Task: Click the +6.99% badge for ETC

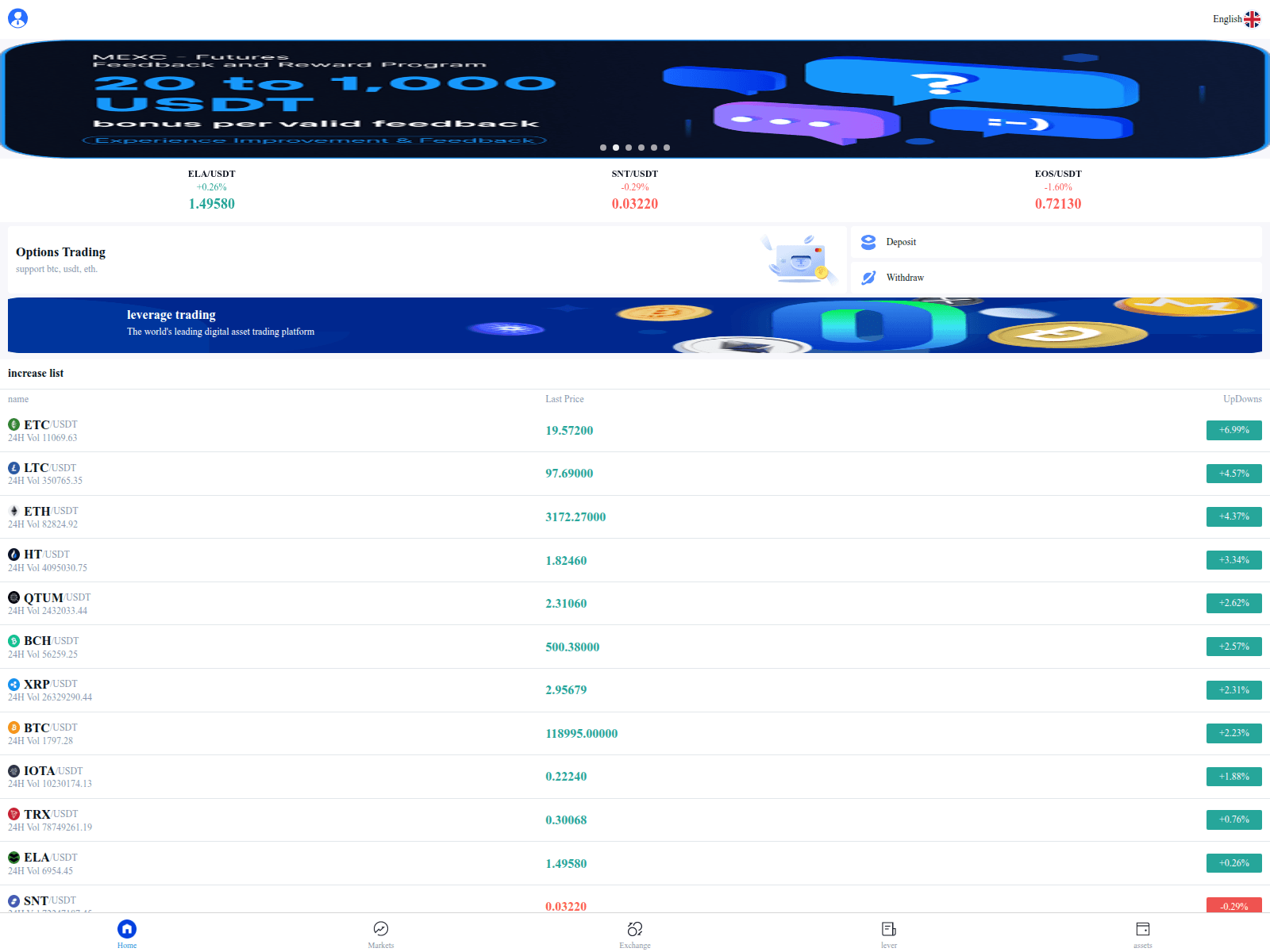Action: point(1234,430)
